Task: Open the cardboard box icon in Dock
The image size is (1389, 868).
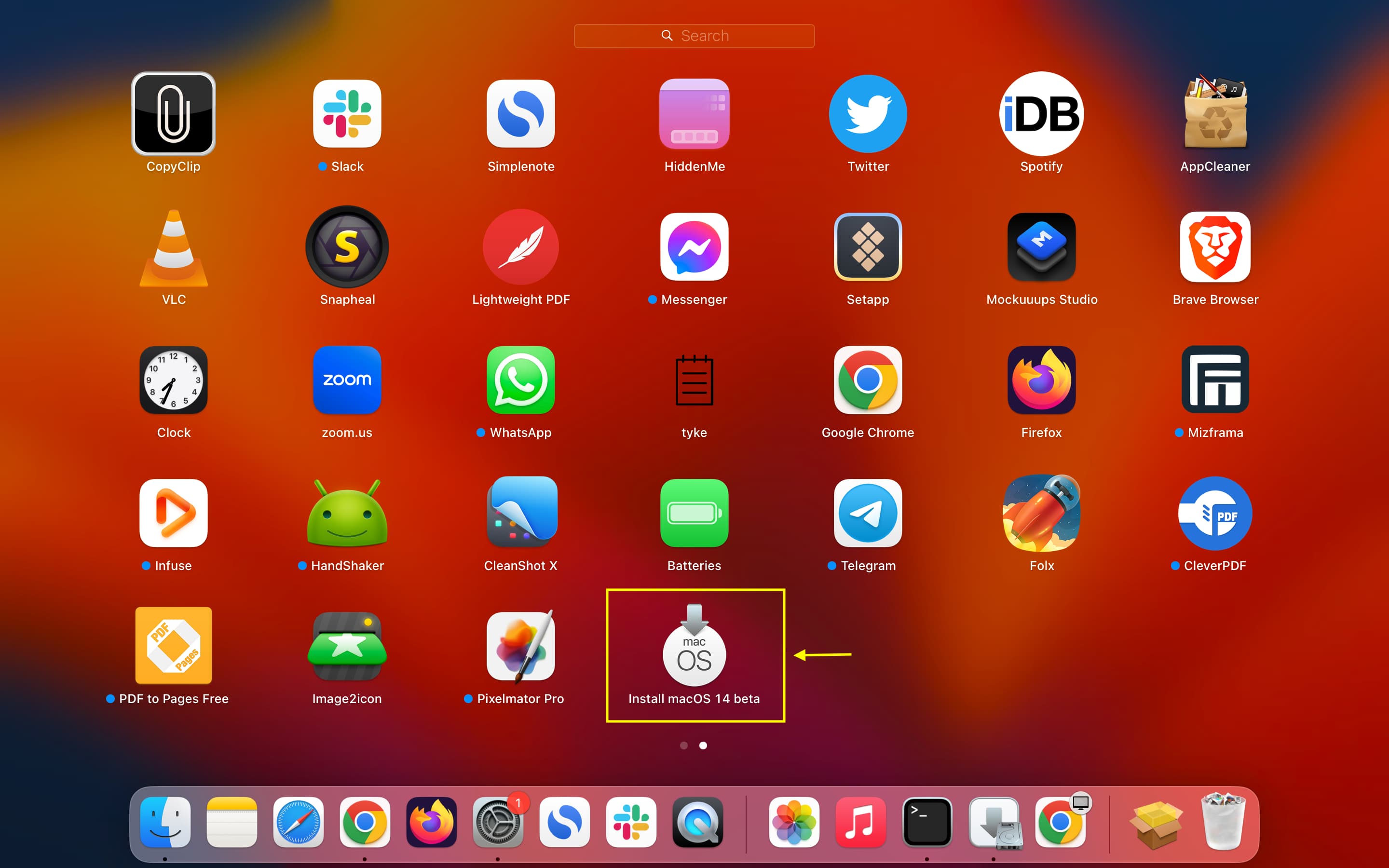Action: (x=1156, y=825)
